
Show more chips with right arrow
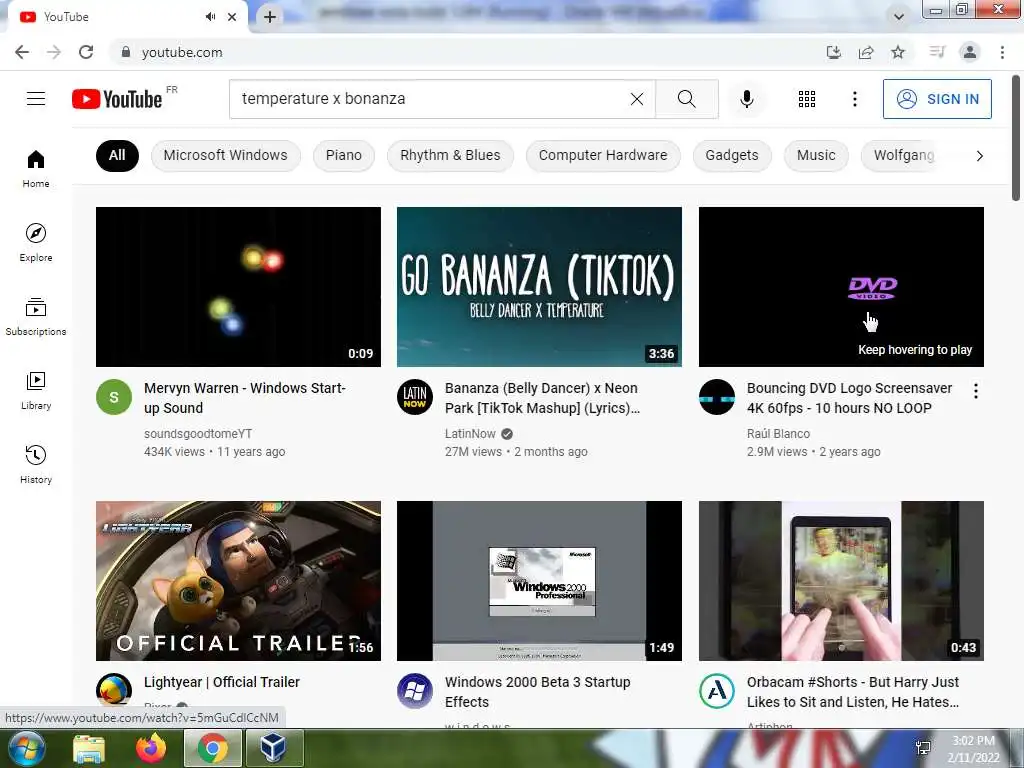tap(979, 155)
